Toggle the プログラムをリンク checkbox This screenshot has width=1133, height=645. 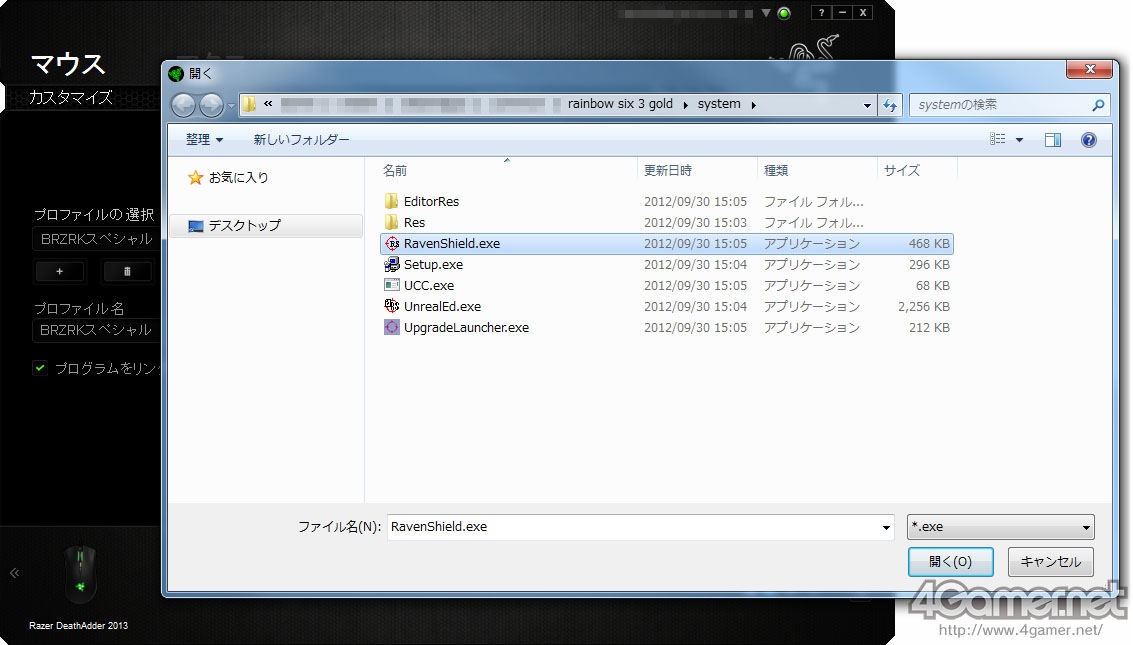tap(40, 368)
